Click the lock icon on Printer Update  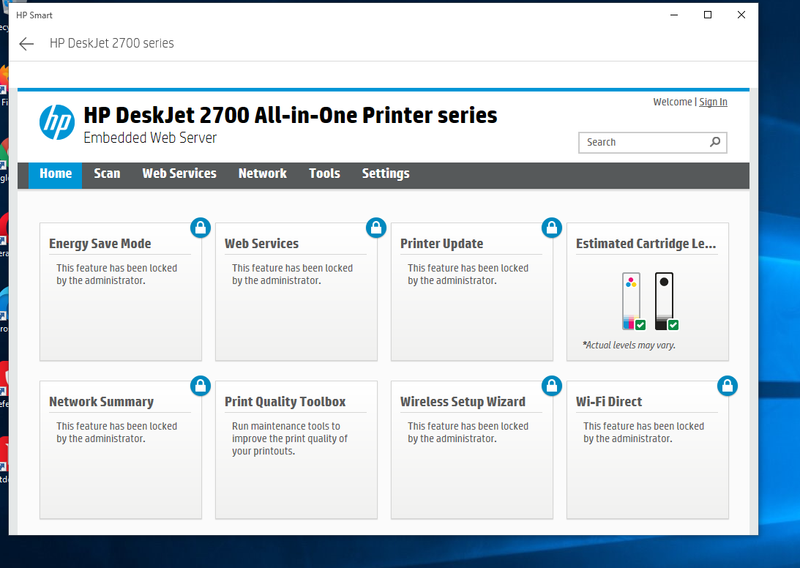tap(552, 228)
